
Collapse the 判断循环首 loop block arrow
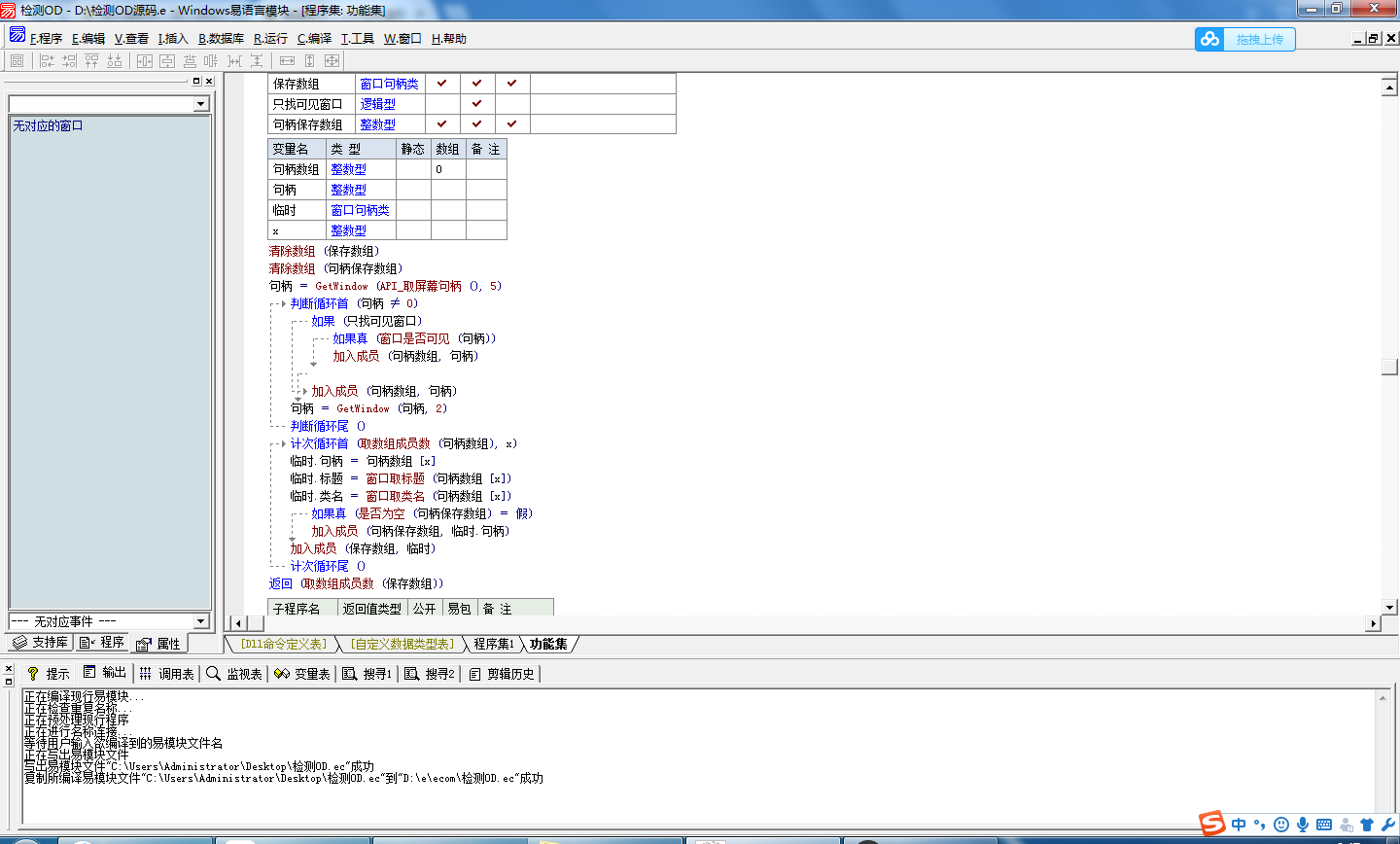[283, 303]
